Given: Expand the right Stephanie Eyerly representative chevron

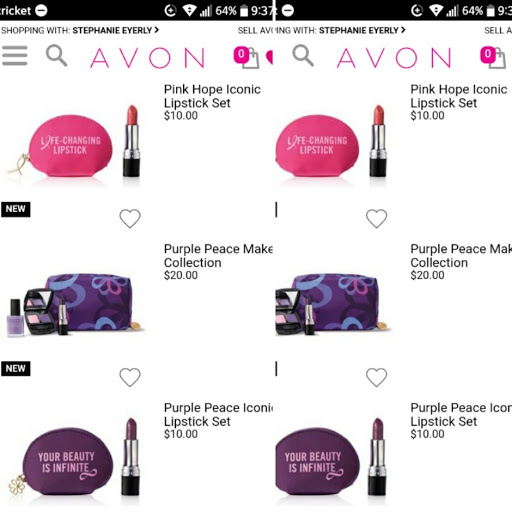Looking at the screenshot, I should pyautogui.click(x=403, y=30).
